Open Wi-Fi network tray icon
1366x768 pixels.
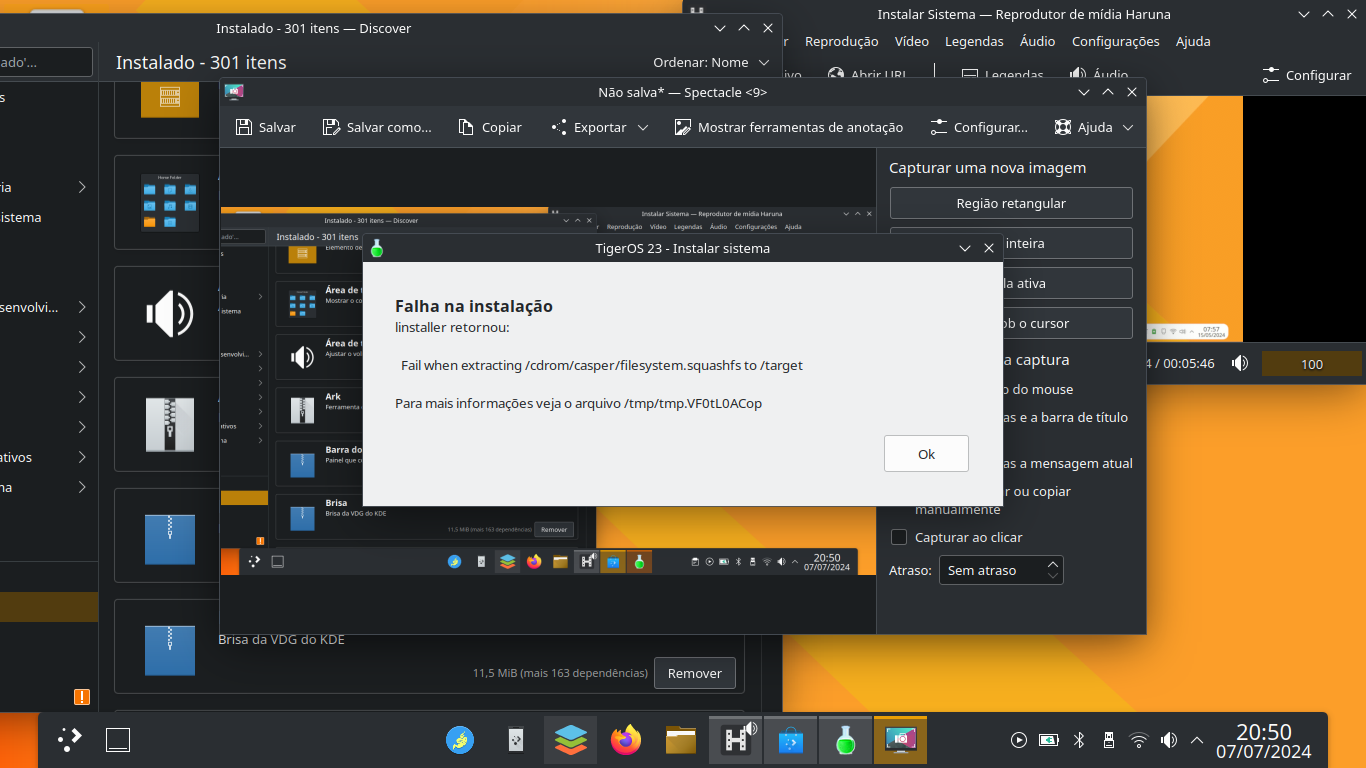click(1138, 740)
